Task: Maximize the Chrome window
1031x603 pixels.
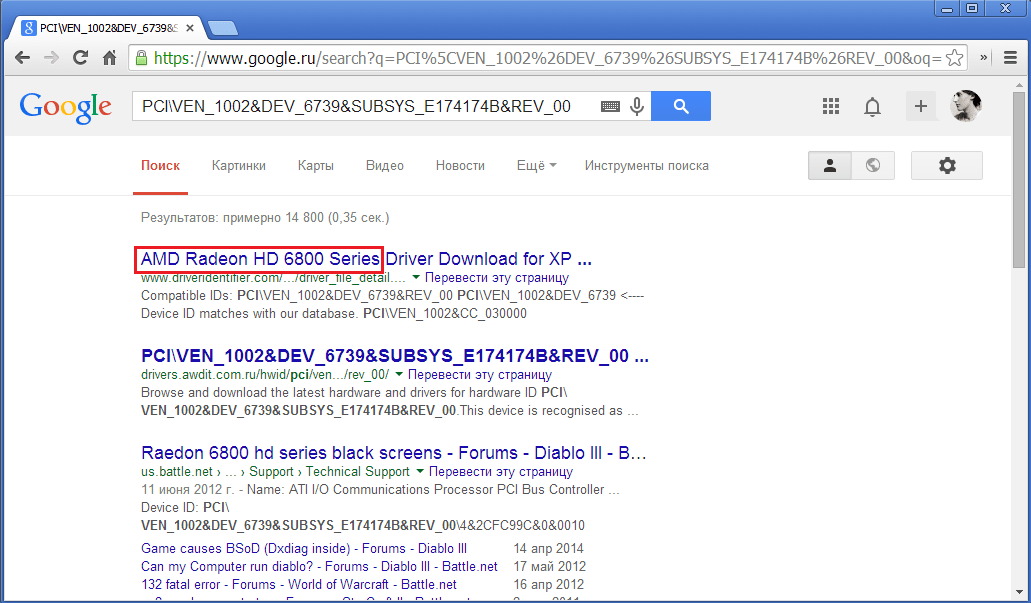Action: point(972,9)
